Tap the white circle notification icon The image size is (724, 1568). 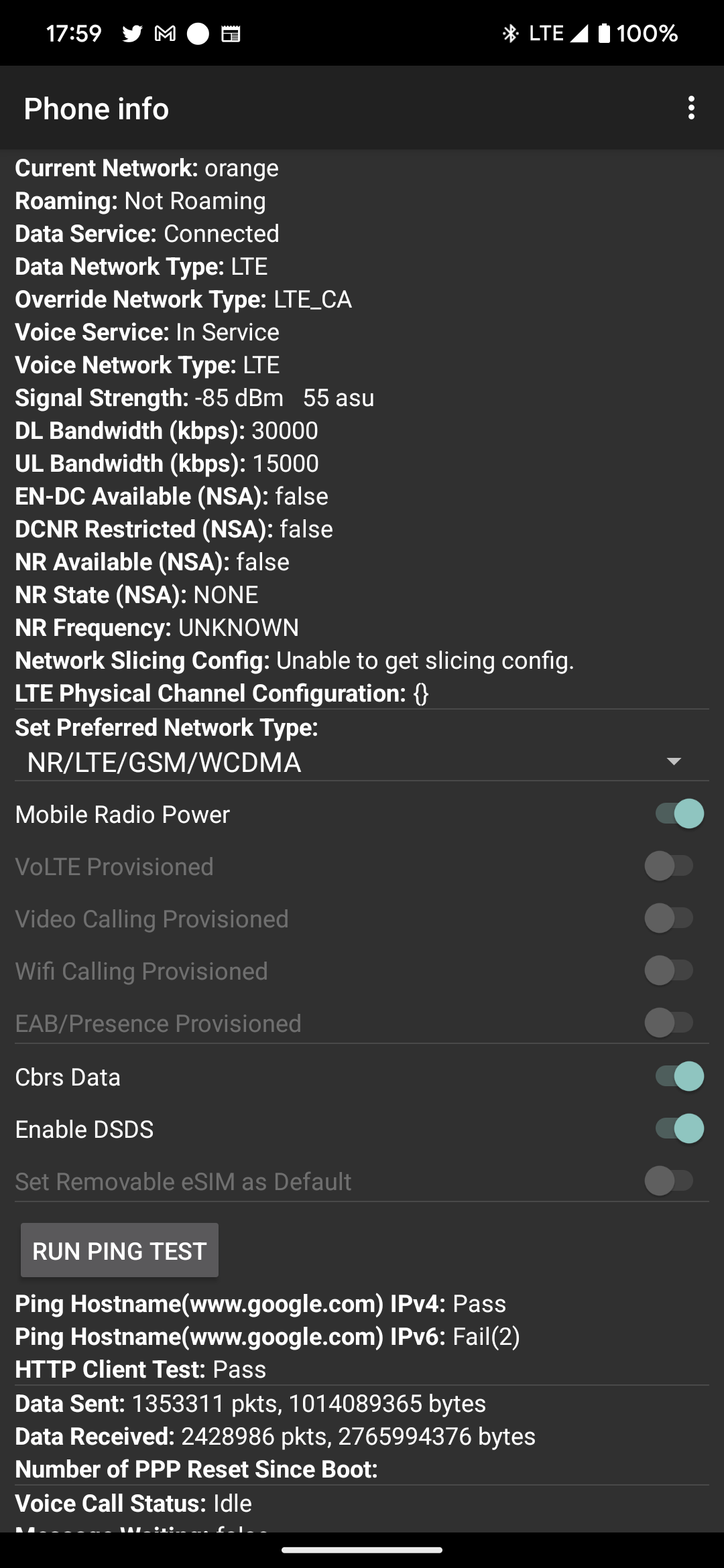coord(198,34)
